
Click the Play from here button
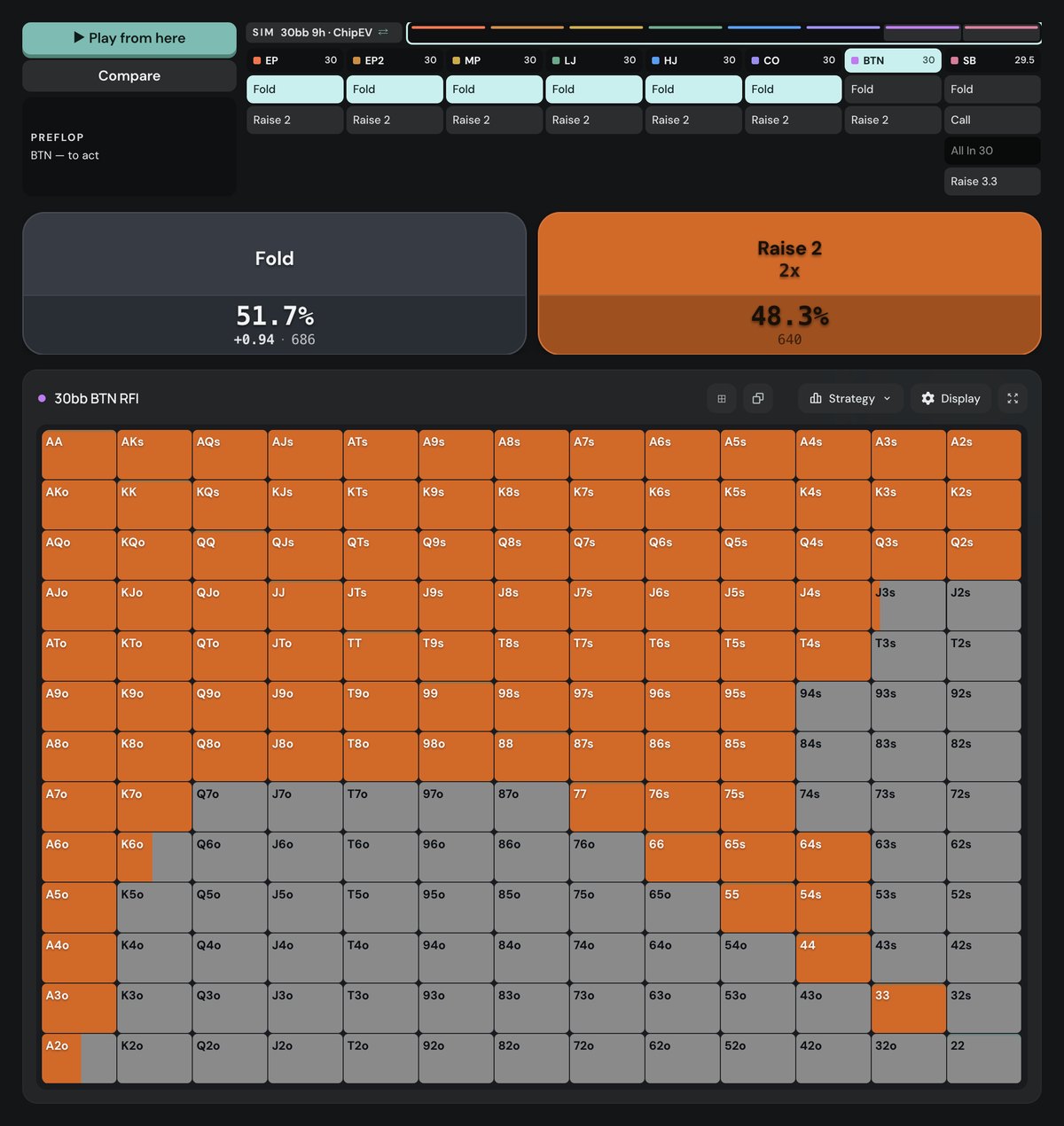click(x=129, y=38)
